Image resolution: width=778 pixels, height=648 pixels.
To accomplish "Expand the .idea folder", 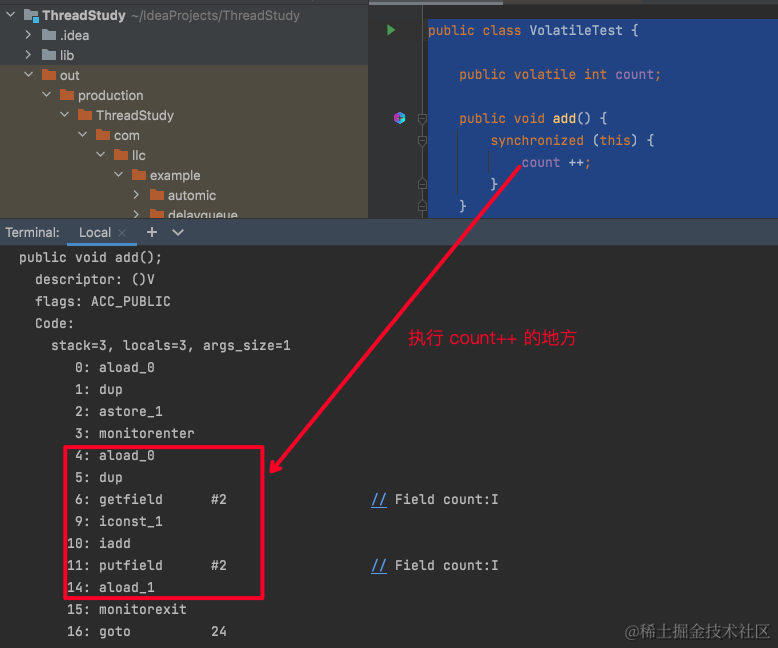I will 28,35.
